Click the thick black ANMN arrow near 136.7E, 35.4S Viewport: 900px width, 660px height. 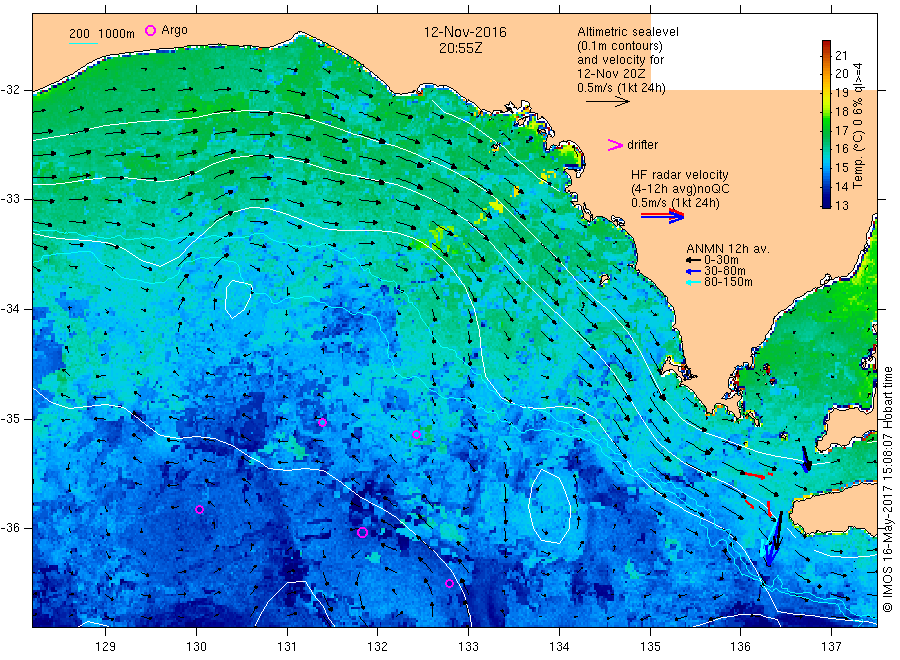tap(806, 459)
